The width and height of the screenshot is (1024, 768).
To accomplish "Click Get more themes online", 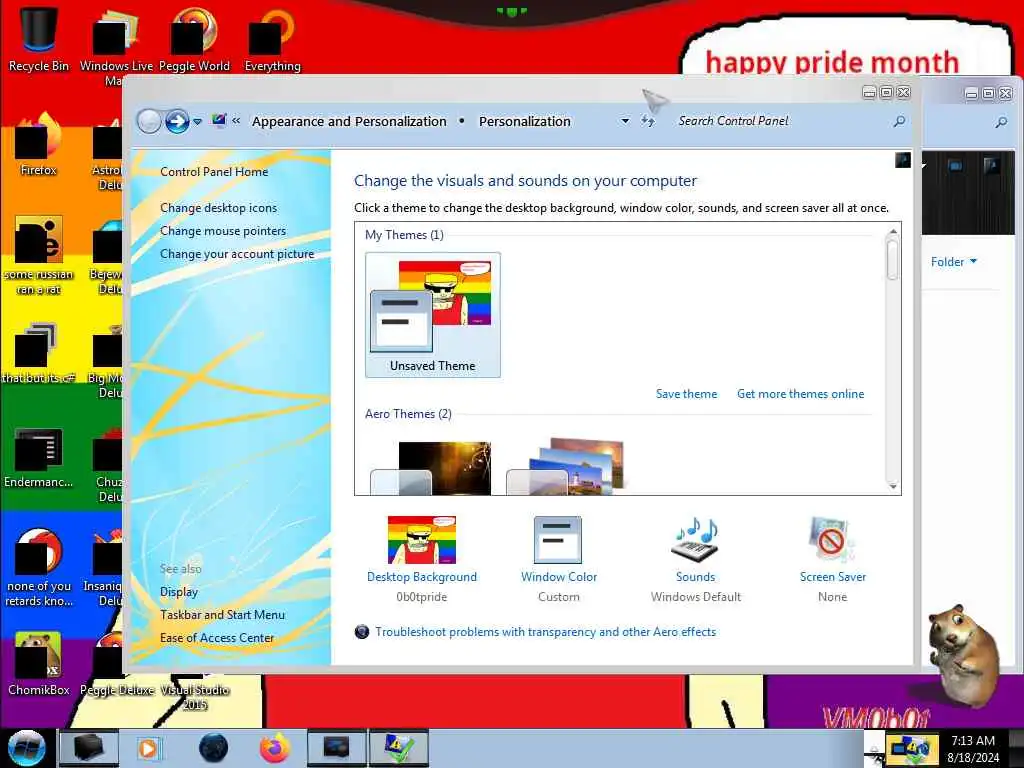I will coord(801,394).
